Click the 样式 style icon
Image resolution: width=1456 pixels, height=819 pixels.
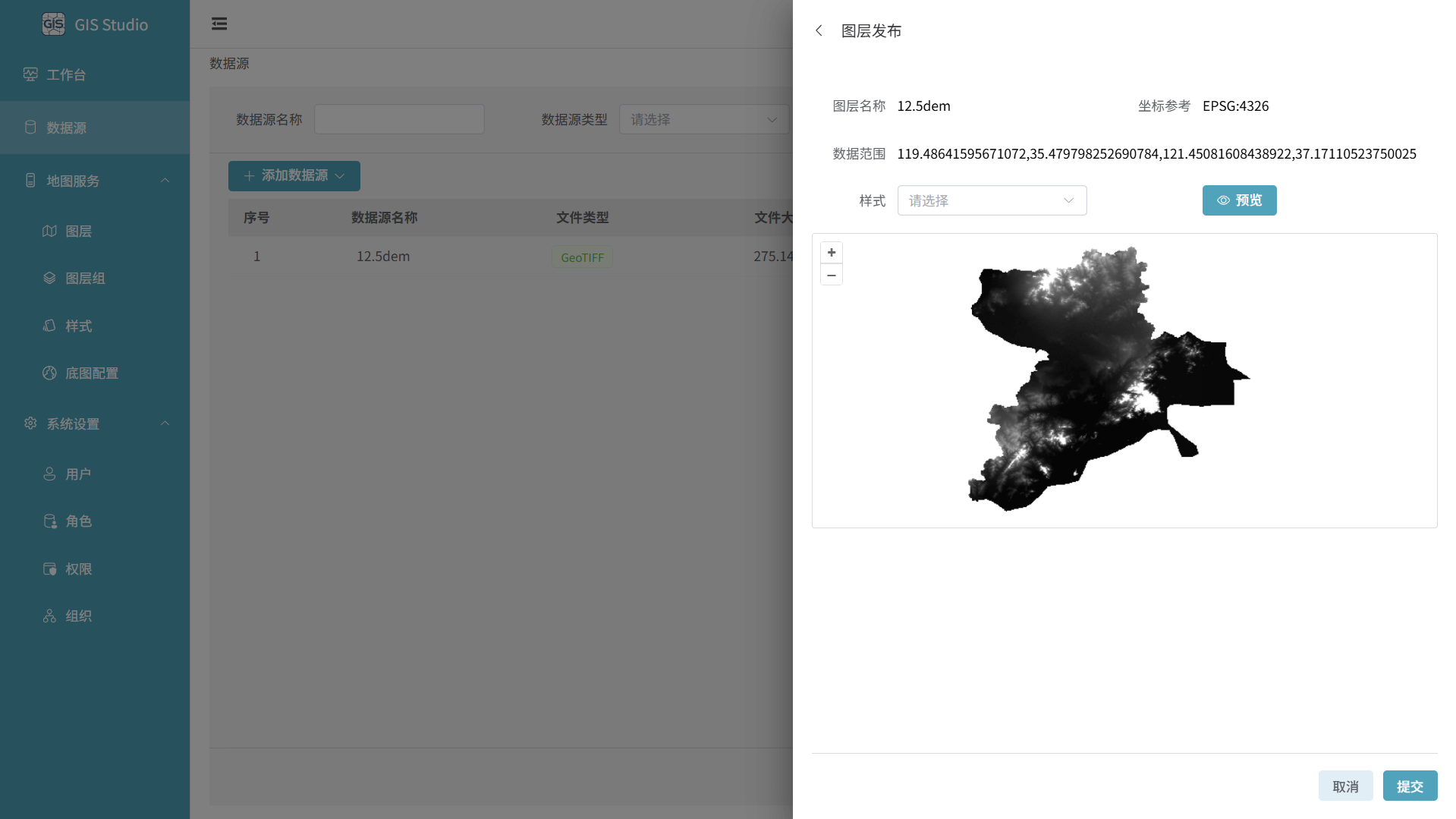point(49,326)
